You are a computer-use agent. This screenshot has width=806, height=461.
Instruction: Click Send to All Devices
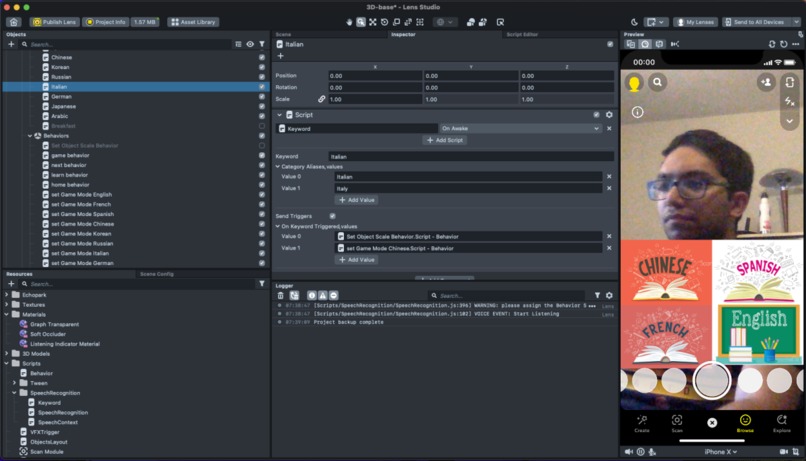(758, 22)
